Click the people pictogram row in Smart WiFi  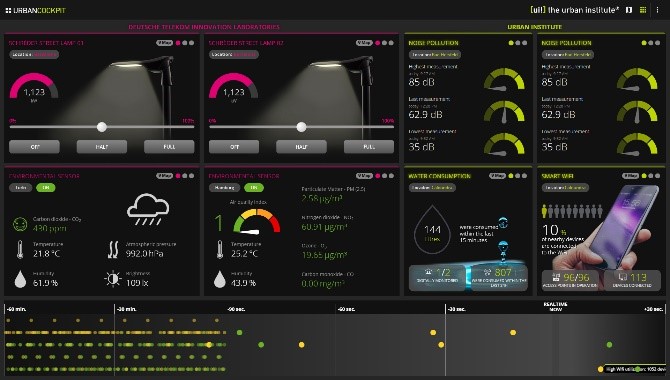572,211
